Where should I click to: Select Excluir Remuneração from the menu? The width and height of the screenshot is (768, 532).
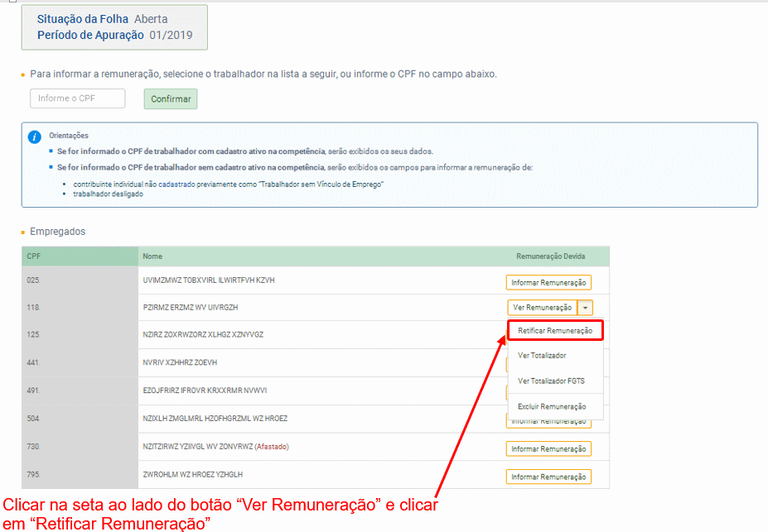pos(552,407)
